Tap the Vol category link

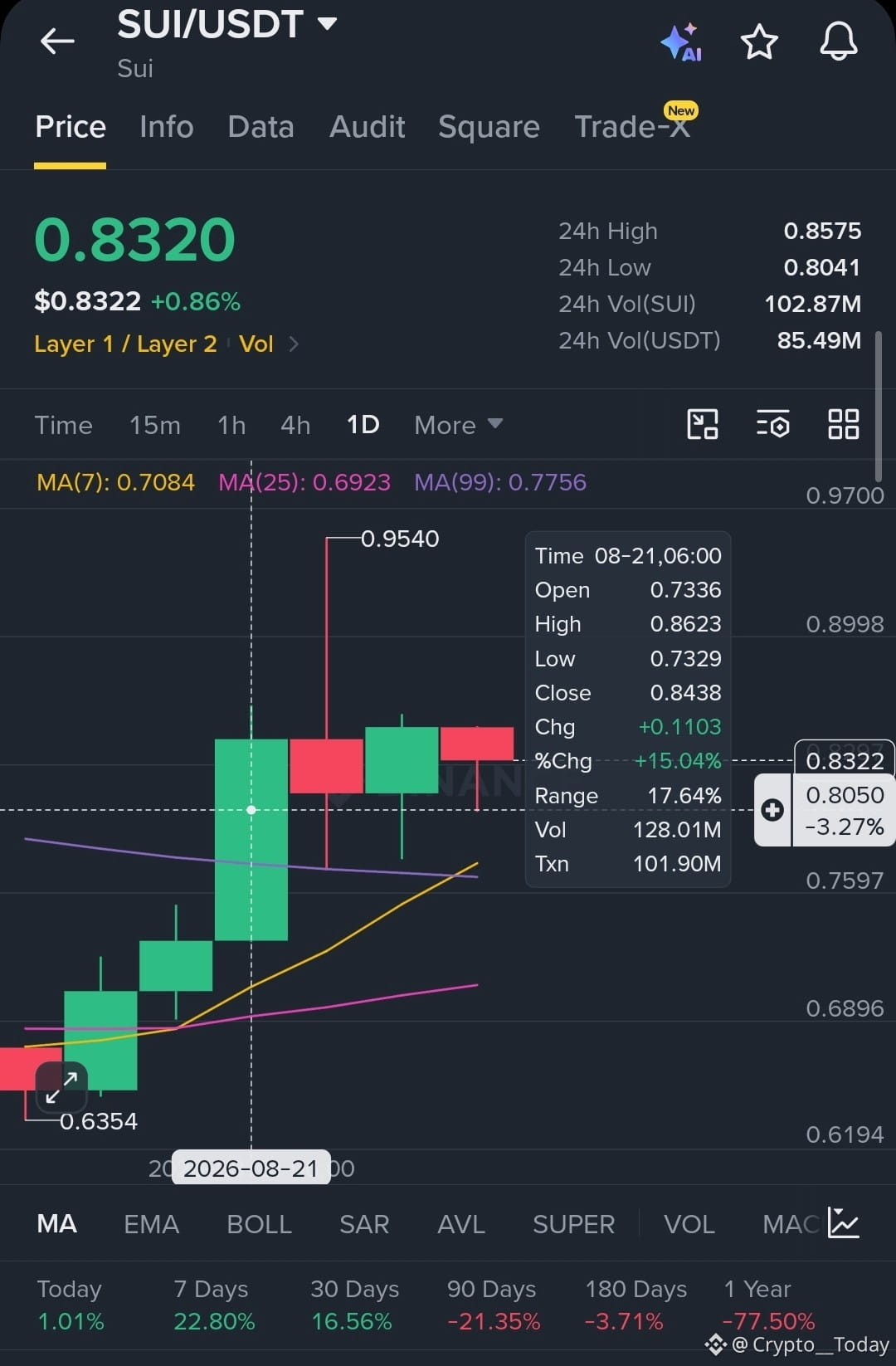coord(256,344)
